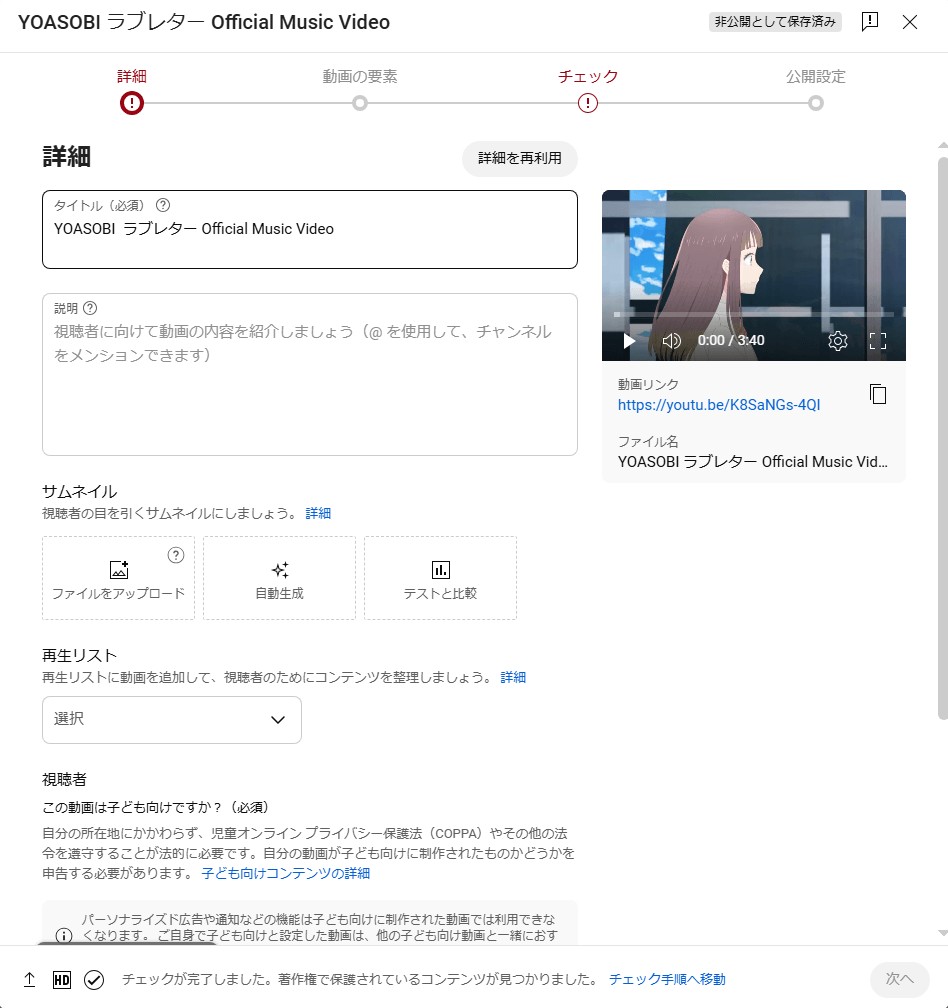Viewport: 948px width, 1008px height.
Task: Expand the playlist 選択 dropdown
Action: coord(172,720)
